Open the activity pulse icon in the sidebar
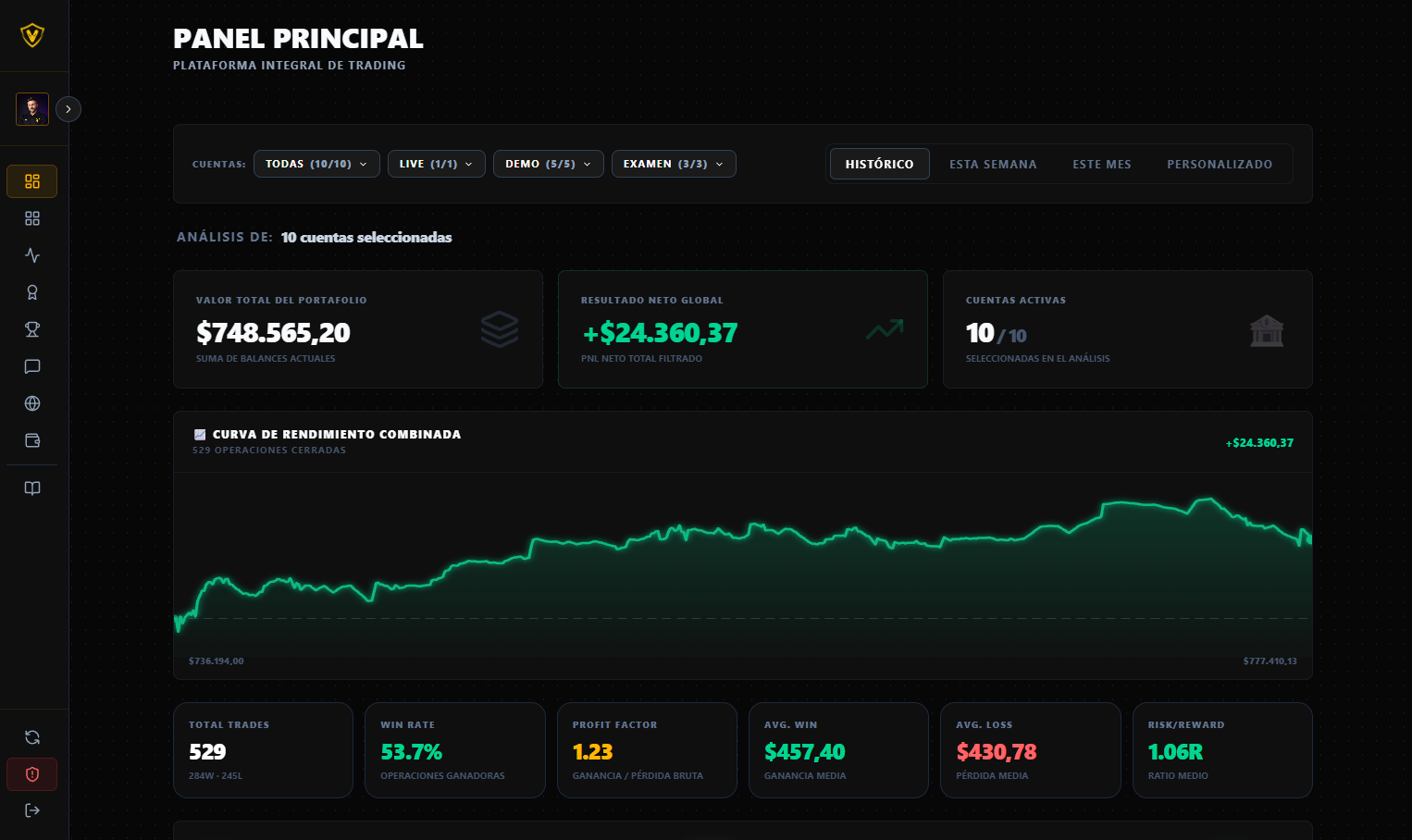 pyautogui.click(x=32, y=255)
